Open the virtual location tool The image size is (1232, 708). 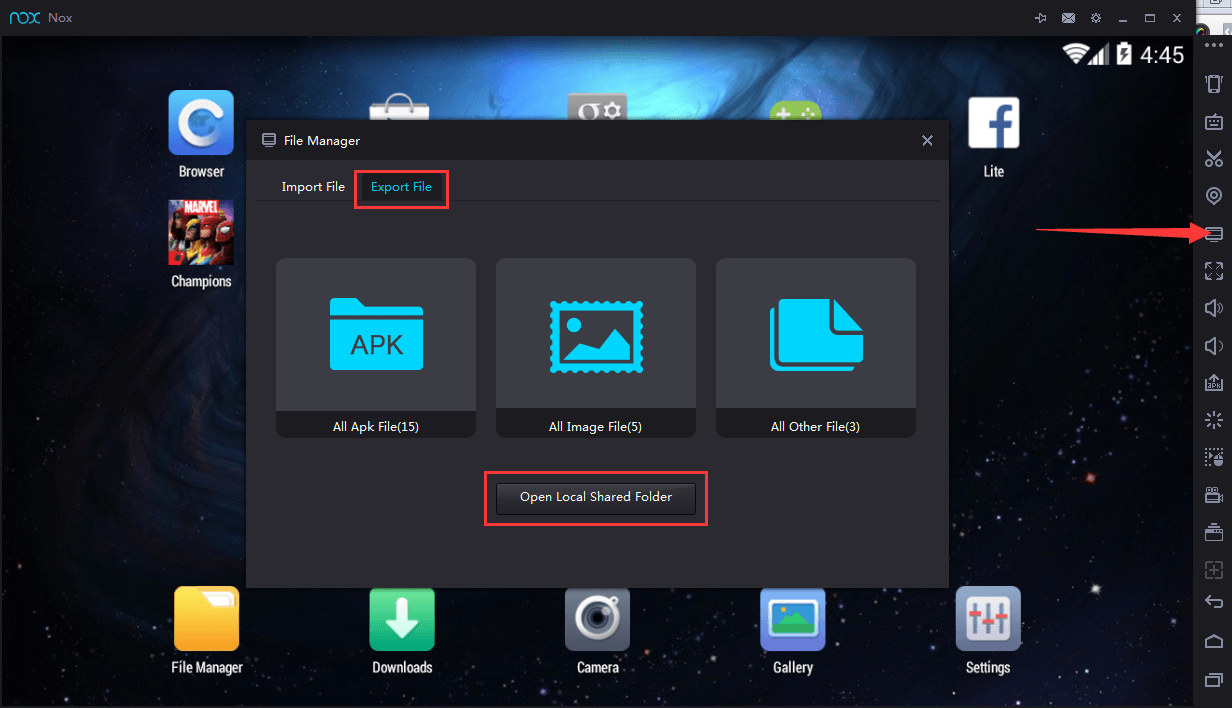(x=1214, y=196)
